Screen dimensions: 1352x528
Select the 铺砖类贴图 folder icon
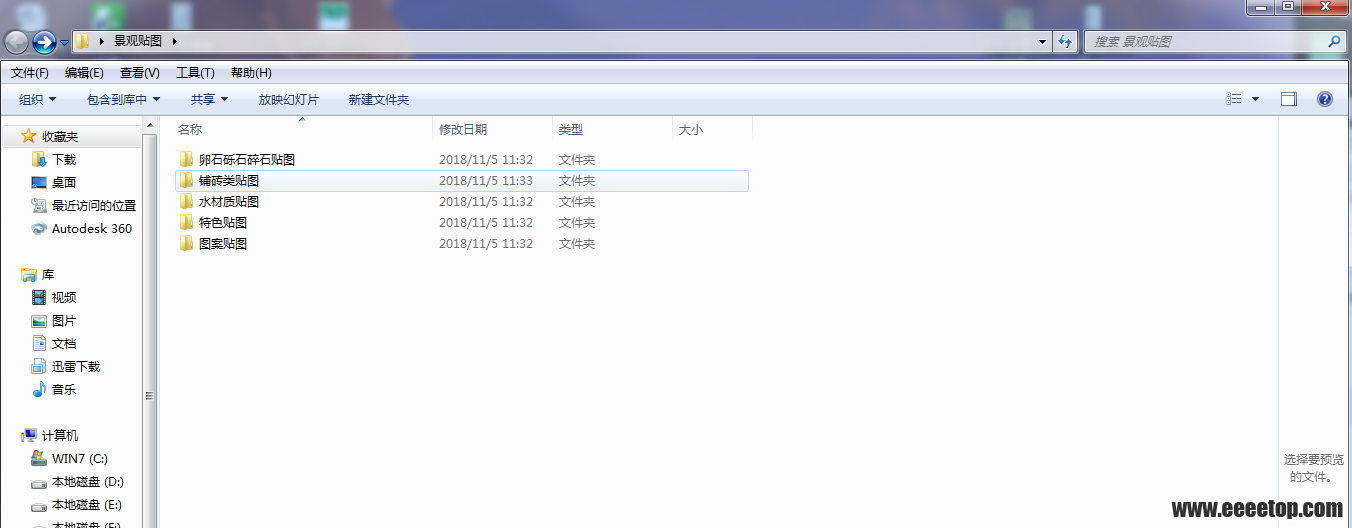(x=186, y=180)
